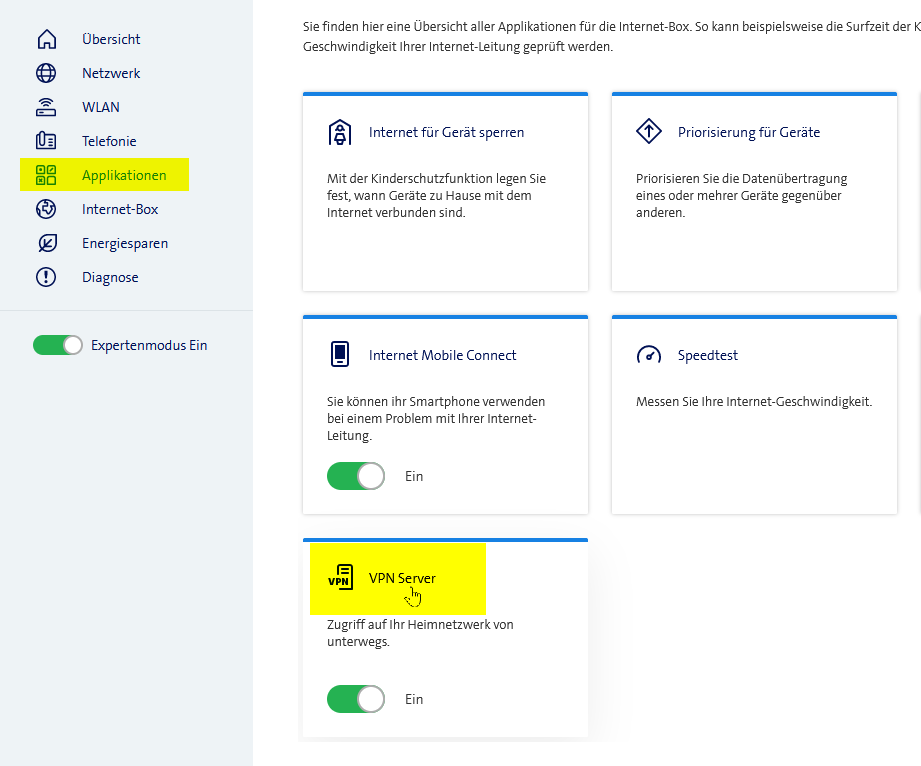The image size is (921, 766).
Task: Click the Internet-Box icon in sidebar
Action: tap(46, 209)
